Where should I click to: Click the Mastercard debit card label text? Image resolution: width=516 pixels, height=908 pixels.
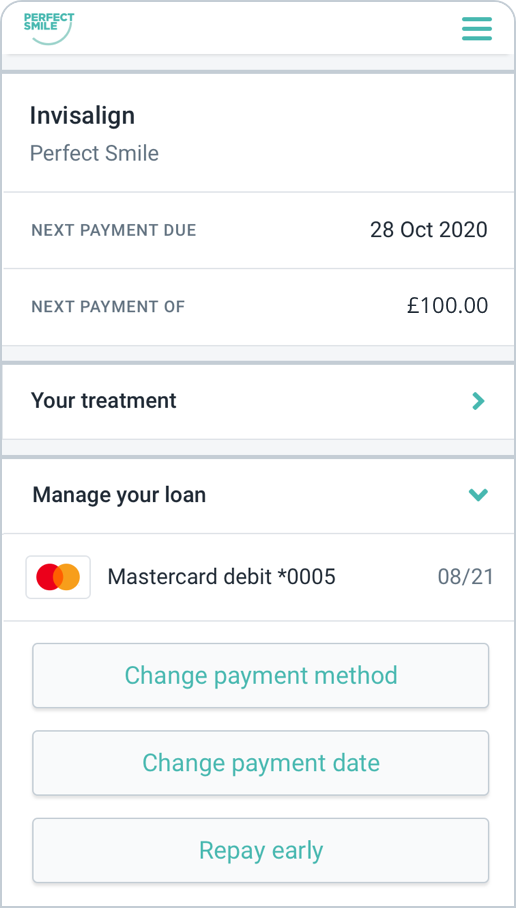click(x=221, y=577)
